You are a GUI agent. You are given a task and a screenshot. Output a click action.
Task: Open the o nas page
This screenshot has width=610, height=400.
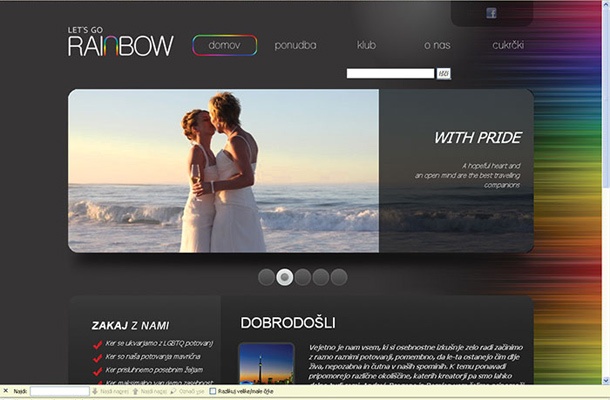436,45
